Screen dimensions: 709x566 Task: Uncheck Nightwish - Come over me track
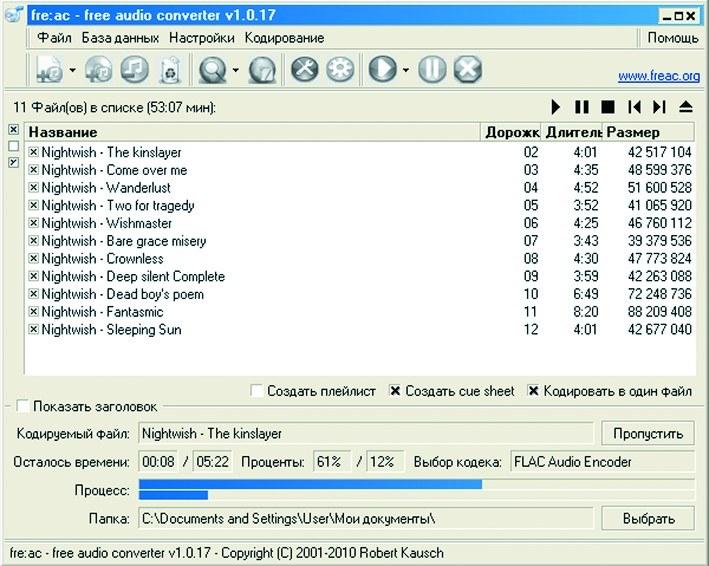point(33,170)
